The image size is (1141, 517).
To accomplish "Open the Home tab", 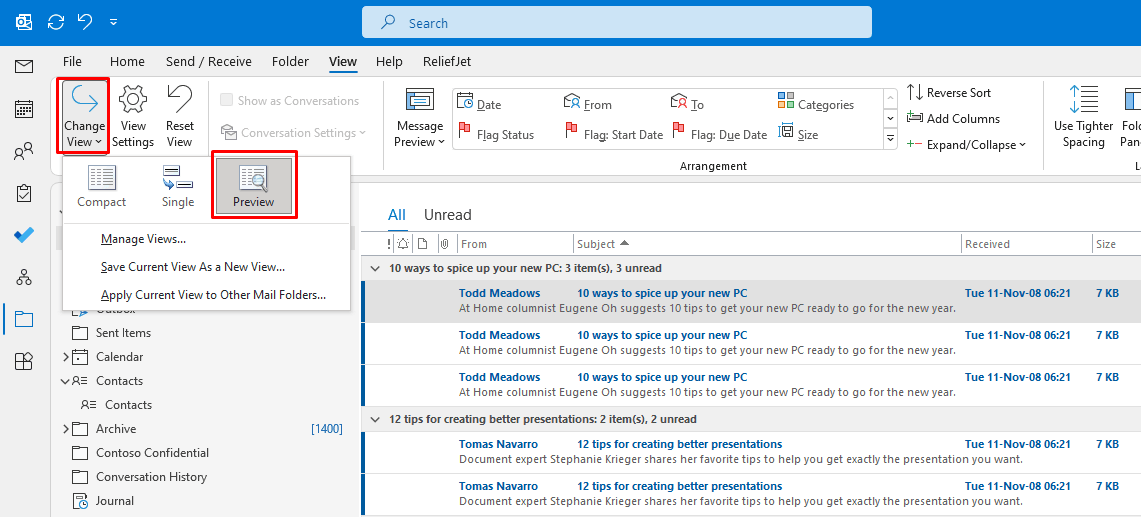I will [127, 62].
